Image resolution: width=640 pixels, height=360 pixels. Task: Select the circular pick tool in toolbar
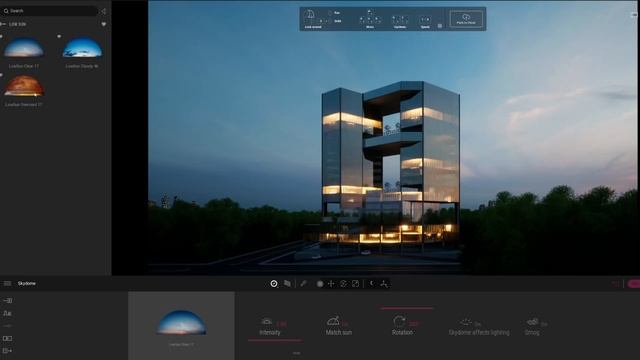[x=274, y=283]
